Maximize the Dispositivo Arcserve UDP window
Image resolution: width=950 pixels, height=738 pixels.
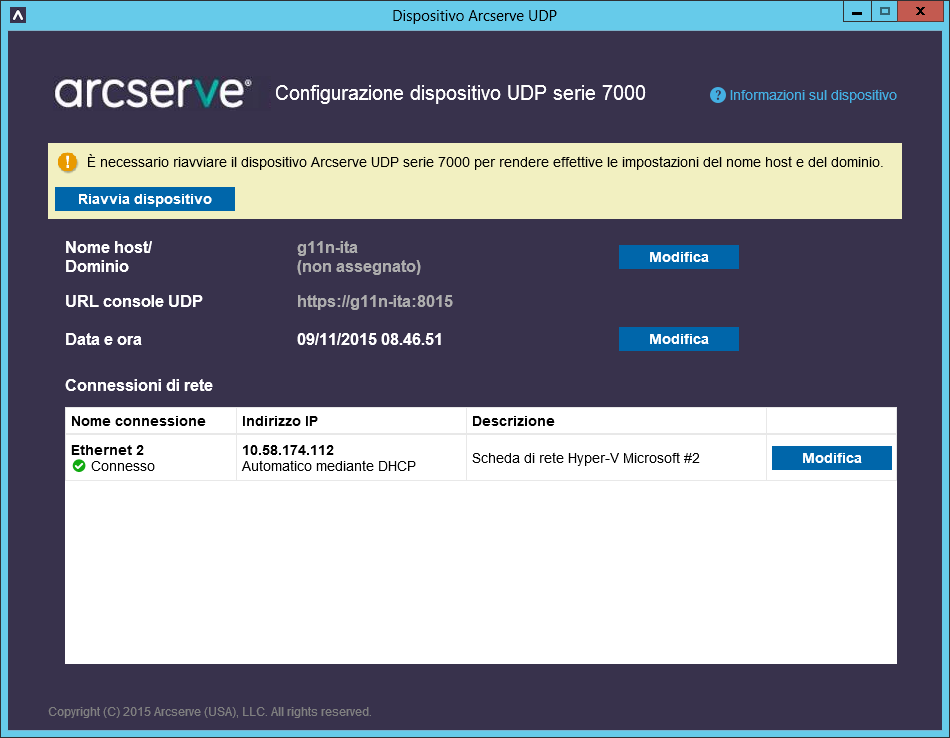point(885,12)
